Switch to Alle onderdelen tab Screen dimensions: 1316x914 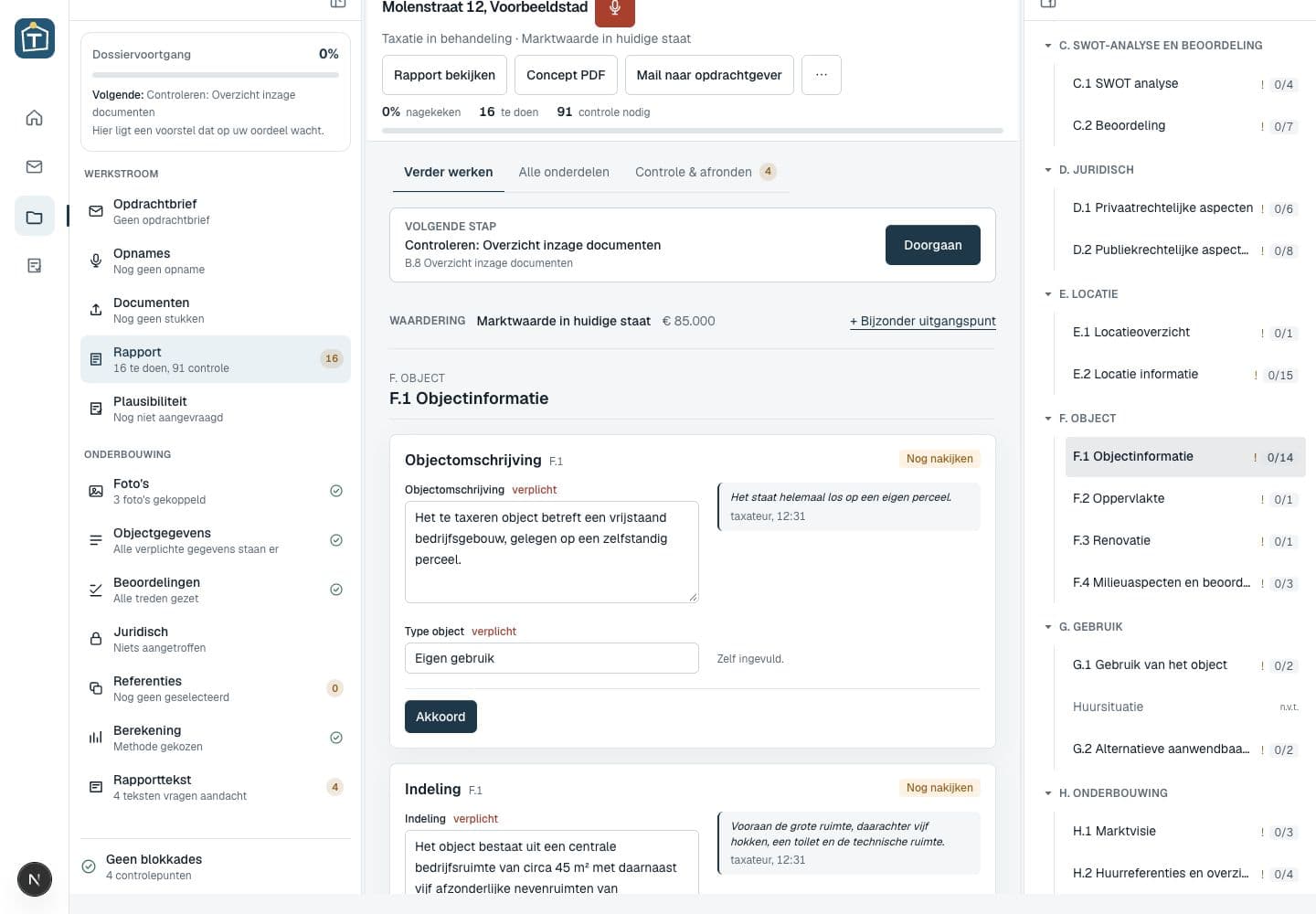pyautogui.click(x=564, y=172)
